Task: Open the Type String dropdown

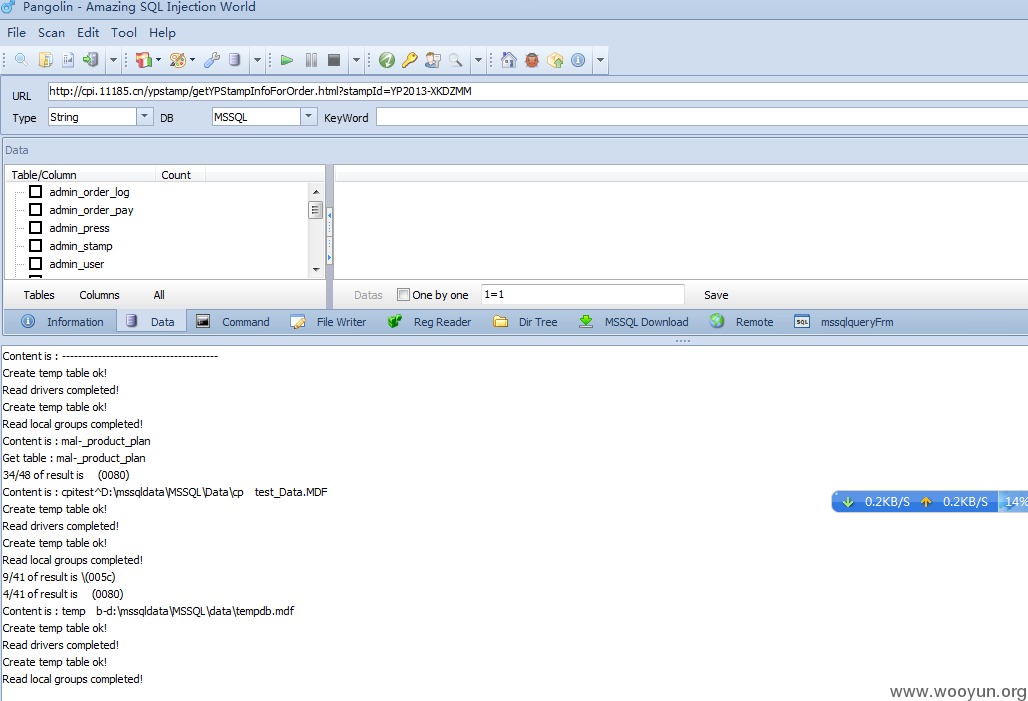Action: click(145, 117)
